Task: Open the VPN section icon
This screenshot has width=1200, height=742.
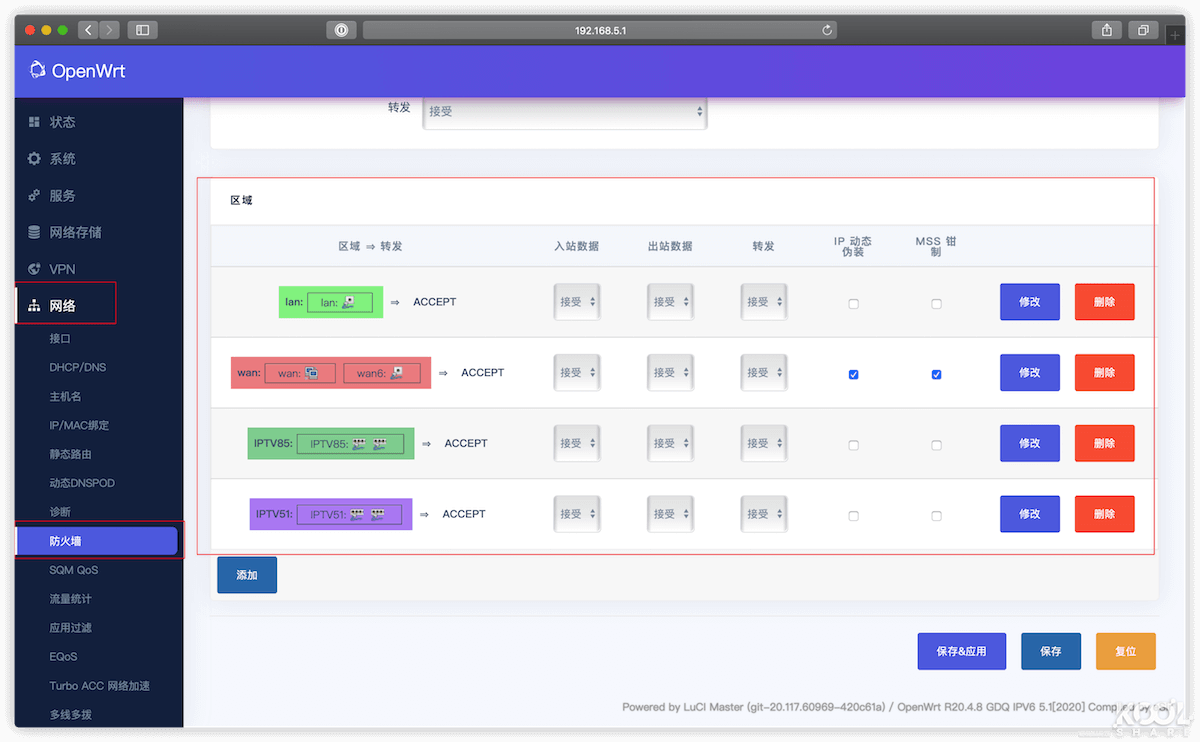Action: (x=36, y=268)
